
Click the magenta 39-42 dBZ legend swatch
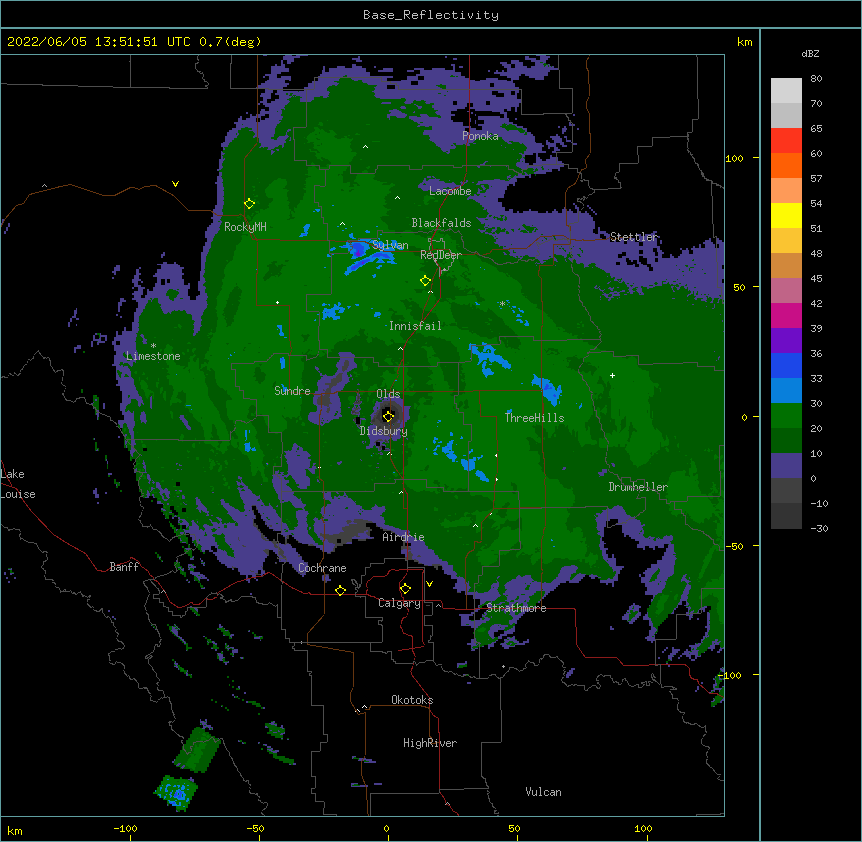coord(786,315)
